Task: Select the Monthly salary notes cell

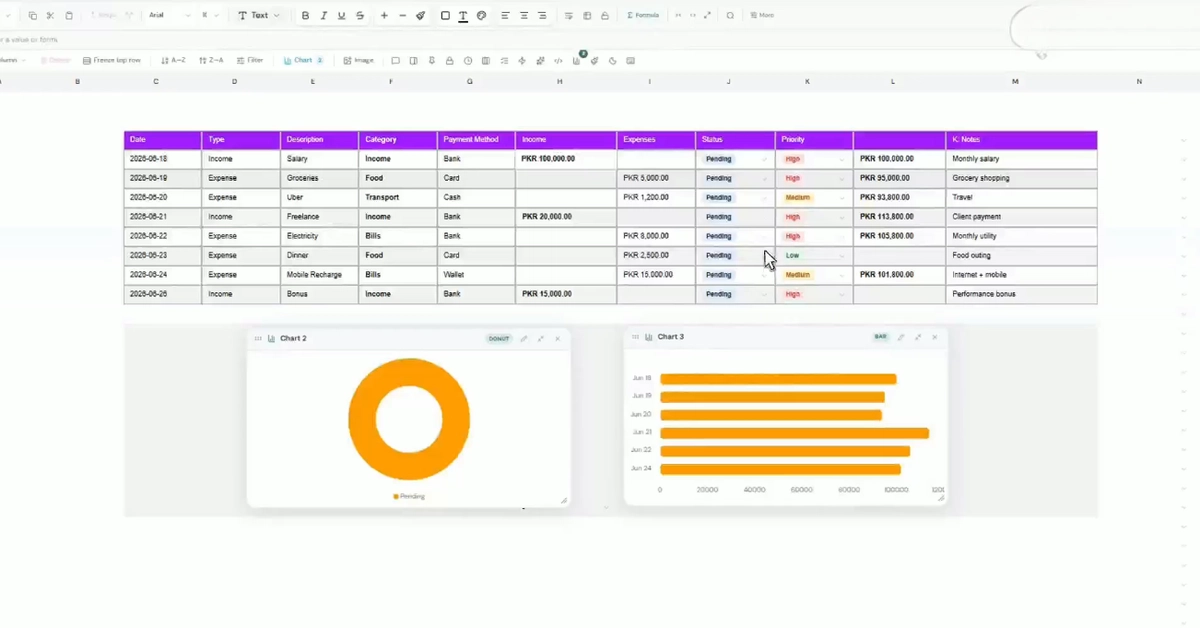Action: 1021,159
